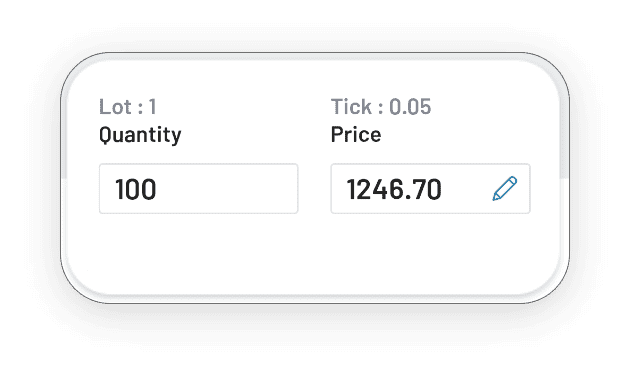This screenshot has height=372, width=630.
Task: Click the Lot : 1 text
Action: (x=127, y=107)
